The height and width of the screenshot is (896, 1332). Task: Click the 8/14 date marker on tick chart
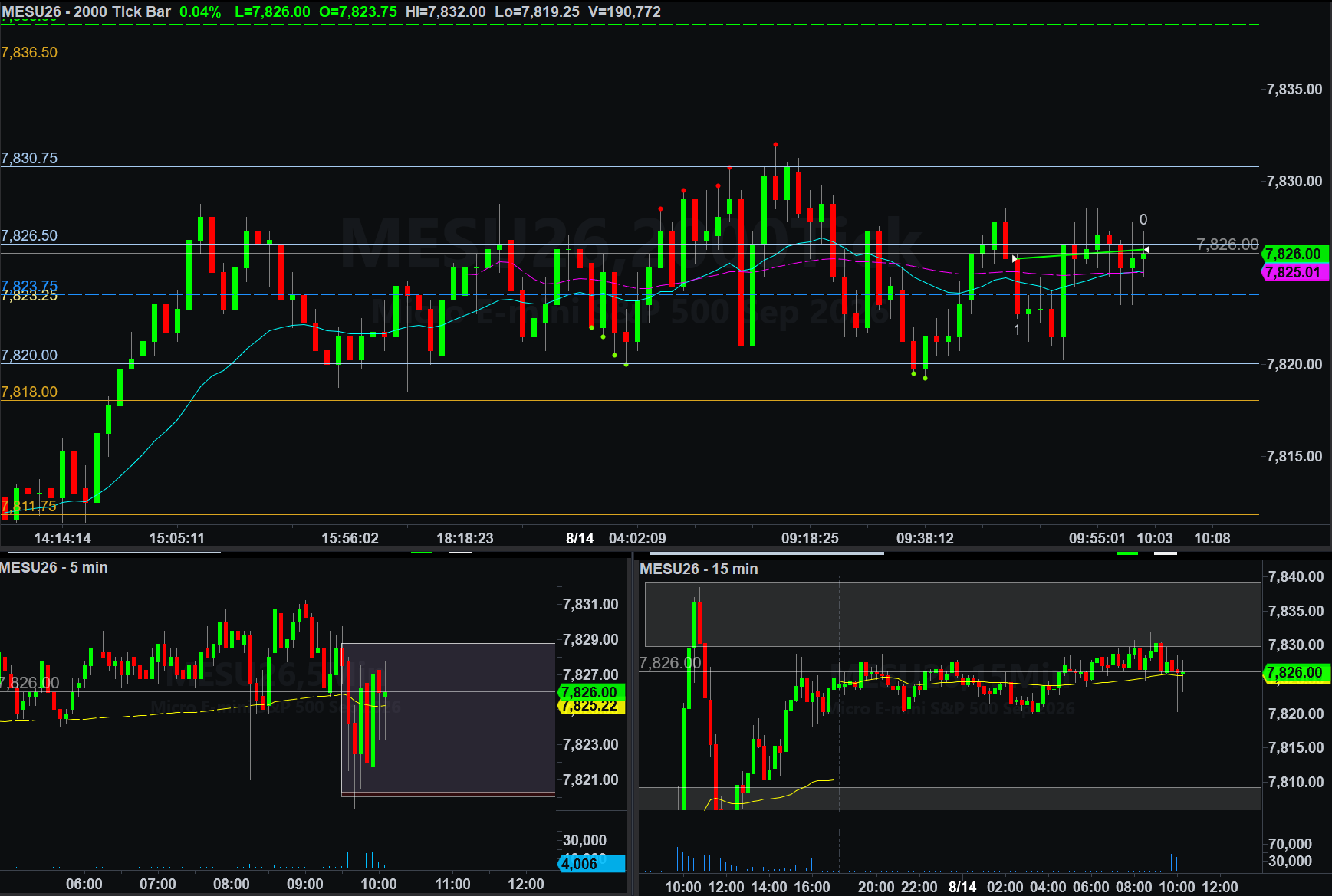tap(580, 538)
